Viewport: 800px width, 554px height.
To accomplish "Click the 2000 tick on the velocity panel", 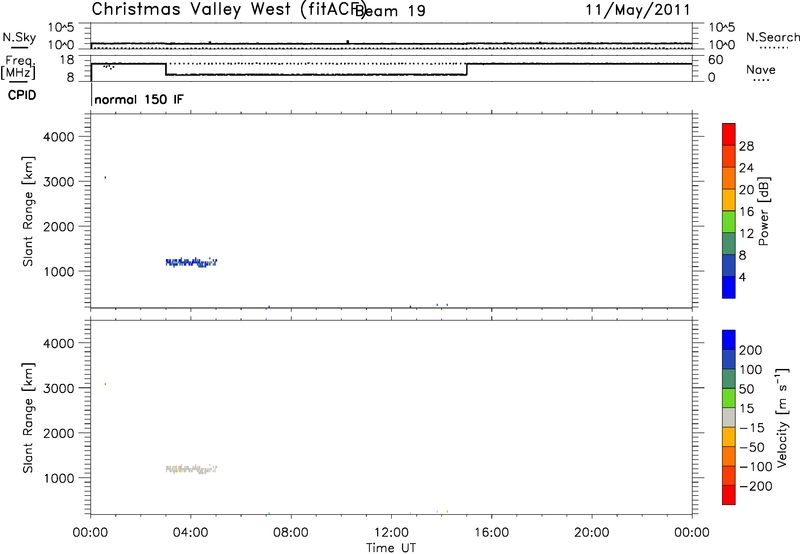I will coord(59,433).
